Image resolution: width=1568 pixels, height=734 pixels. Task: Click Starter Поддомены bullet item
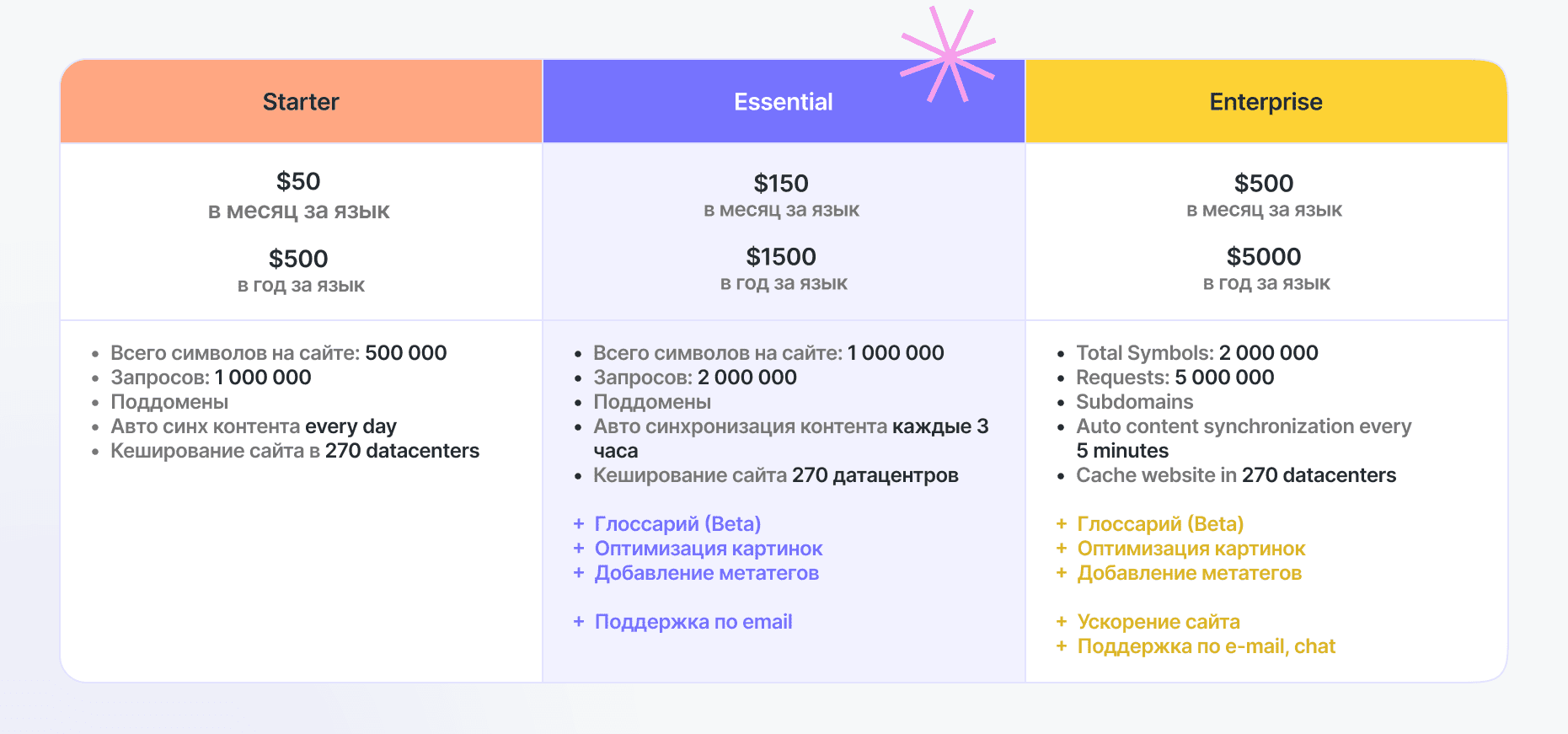tap(169, 402)
